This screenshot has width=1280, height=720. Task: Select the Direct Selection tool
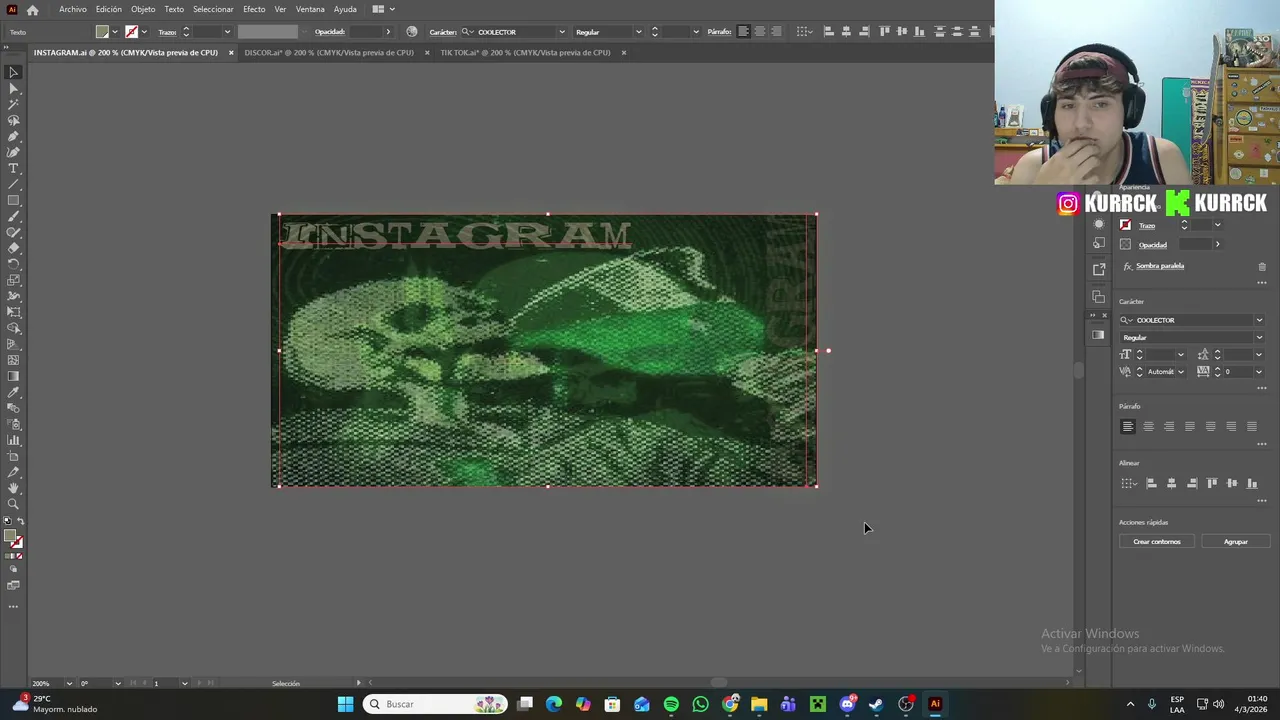tap(14, 88)
